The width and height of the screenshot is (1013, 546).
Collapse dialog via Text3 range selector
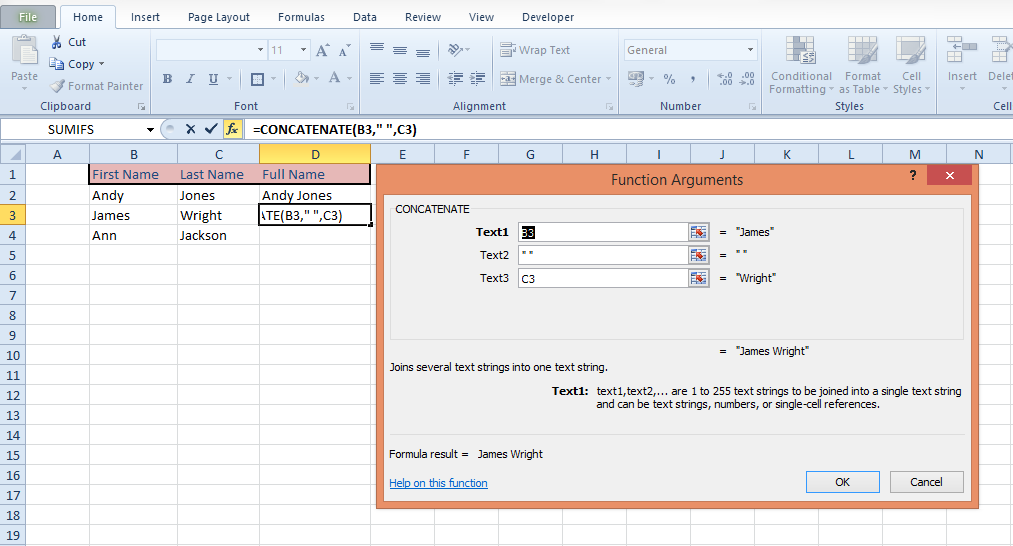click(x=698, y=278)
